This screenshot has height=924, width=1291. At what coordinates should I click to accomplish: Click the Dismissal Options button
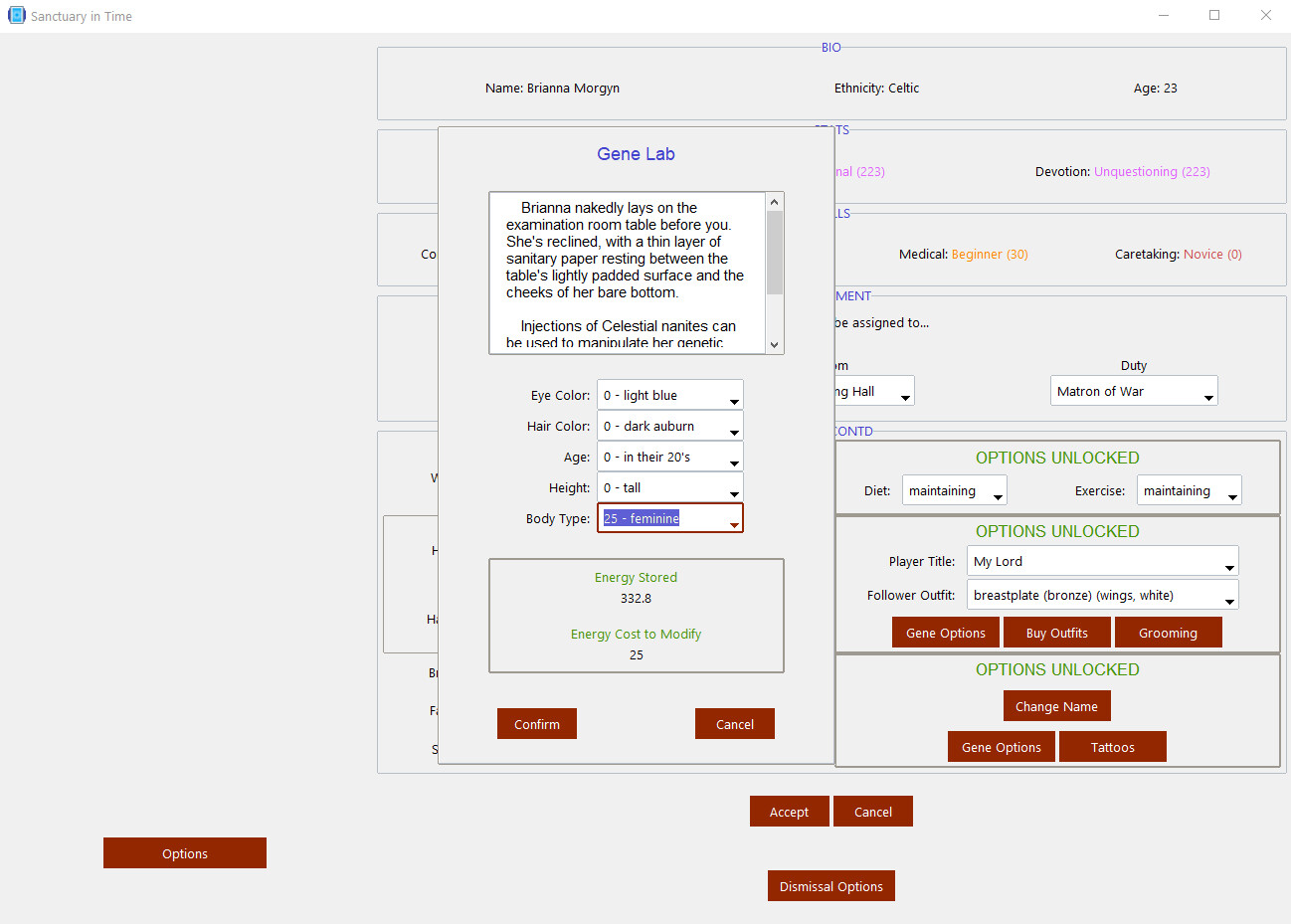click(x=830, y=887)
